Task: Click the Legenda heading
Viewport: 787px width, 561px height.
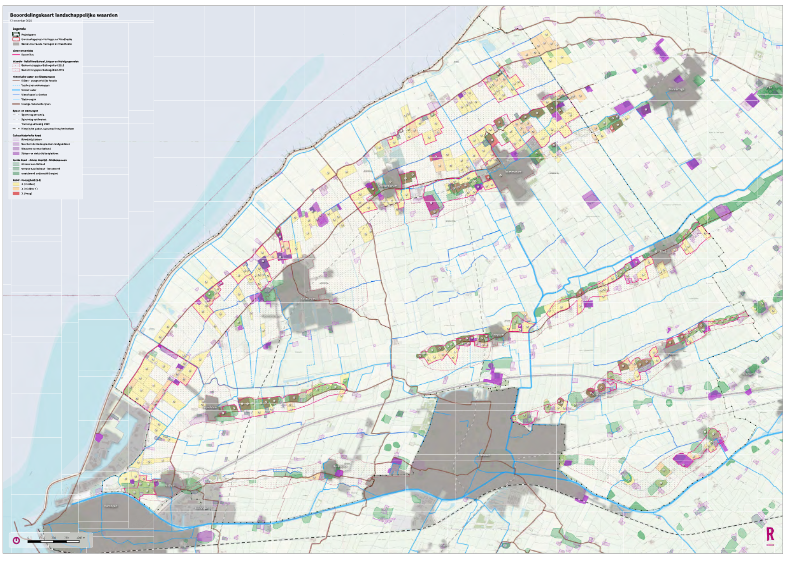Action: coord(18,27)
